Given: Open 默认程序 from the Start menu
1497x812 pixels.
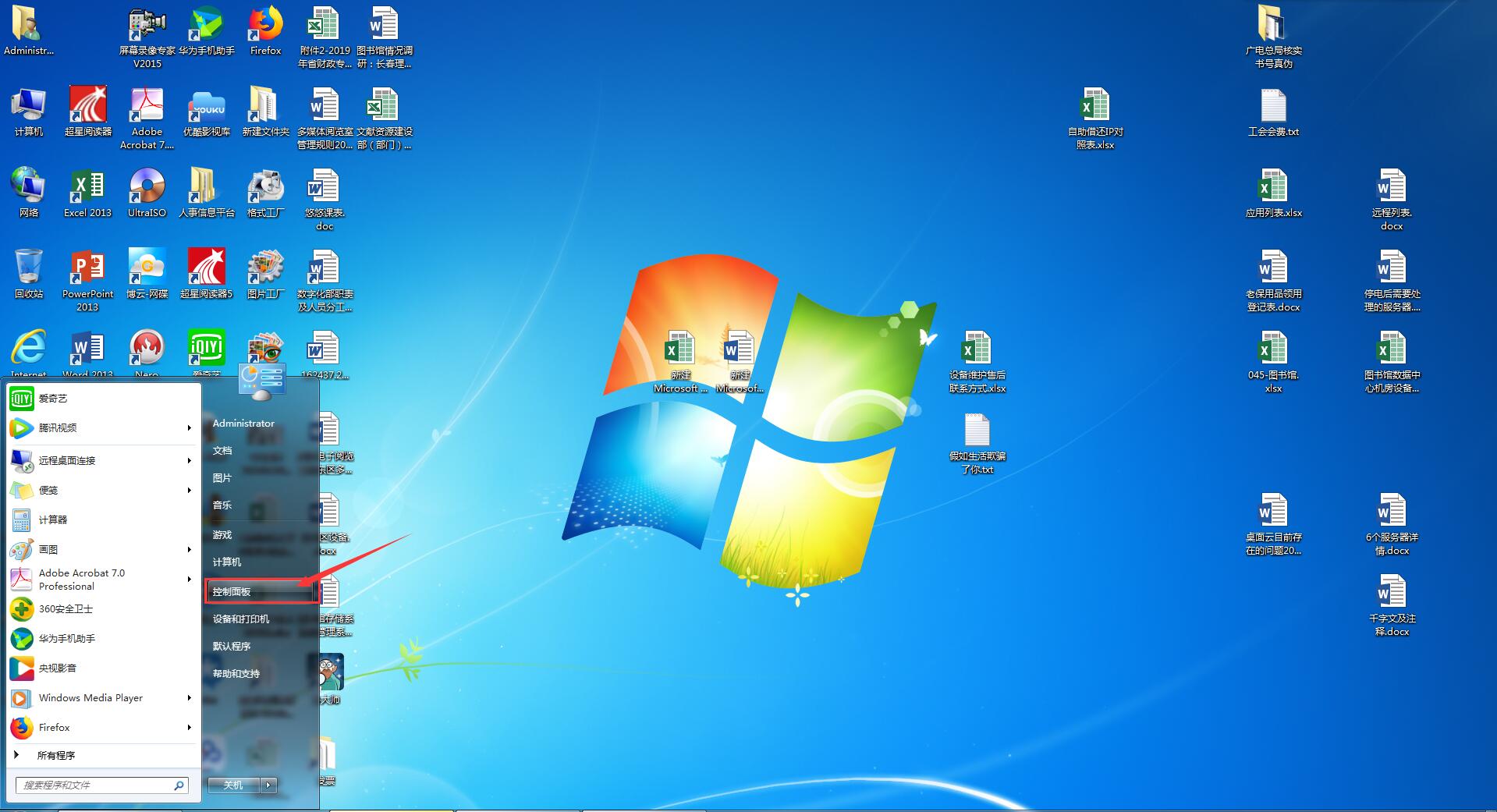Looking at the screenshot, I should click(x=261, y=647).
